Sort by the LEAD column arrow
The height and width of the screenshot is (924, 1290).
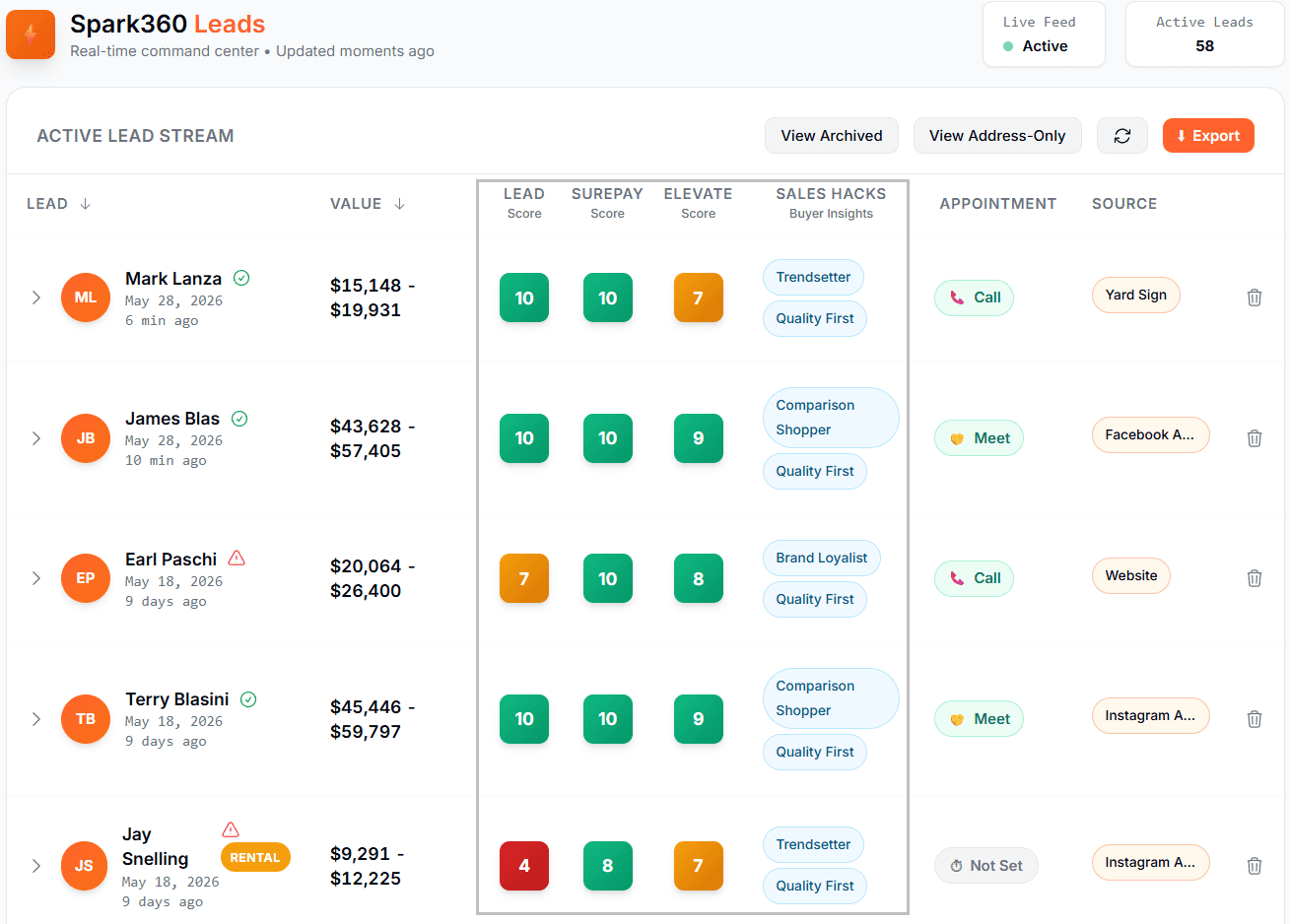(85, 204)
